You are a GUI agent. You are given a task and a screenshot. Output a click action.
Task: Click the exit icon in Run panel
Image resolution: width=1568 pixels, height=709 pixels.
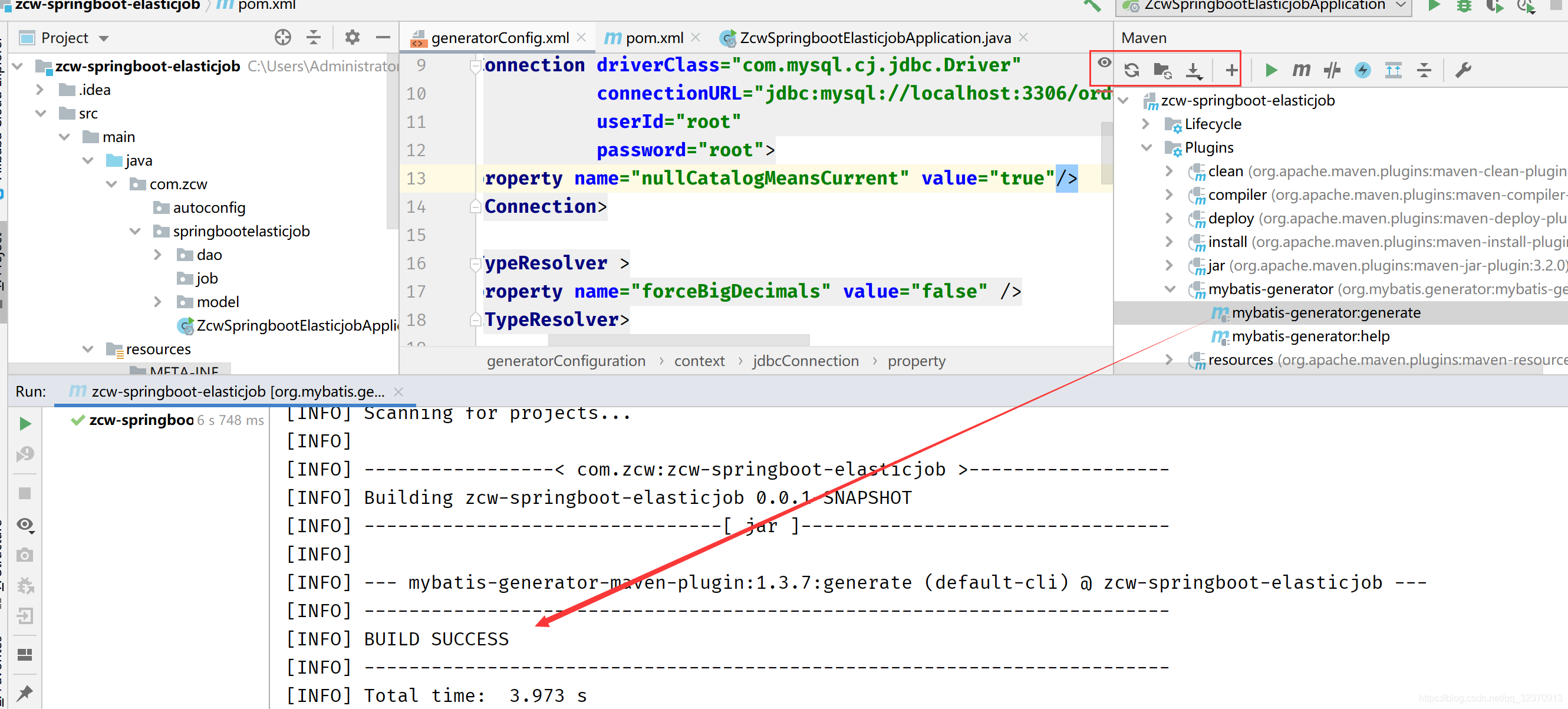click(x=25, y=616)
